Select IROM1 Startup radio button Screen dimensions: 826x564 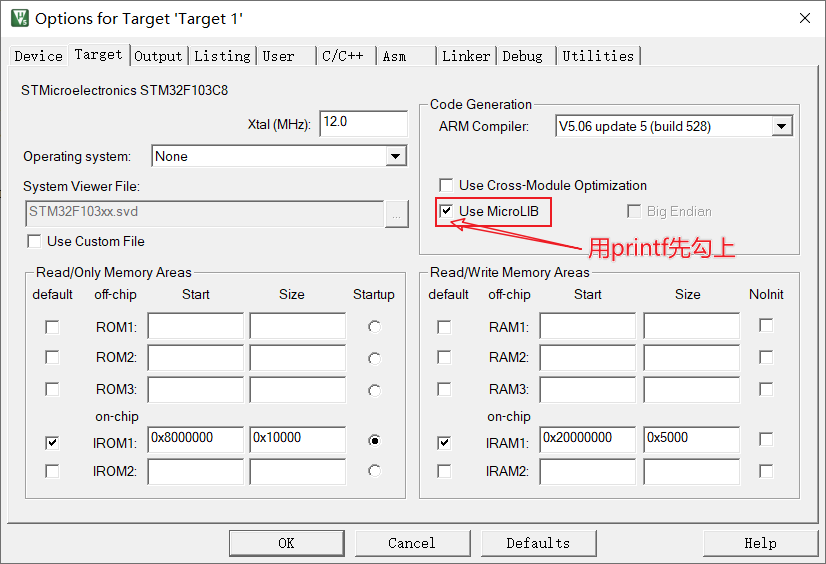click(375, 440)
